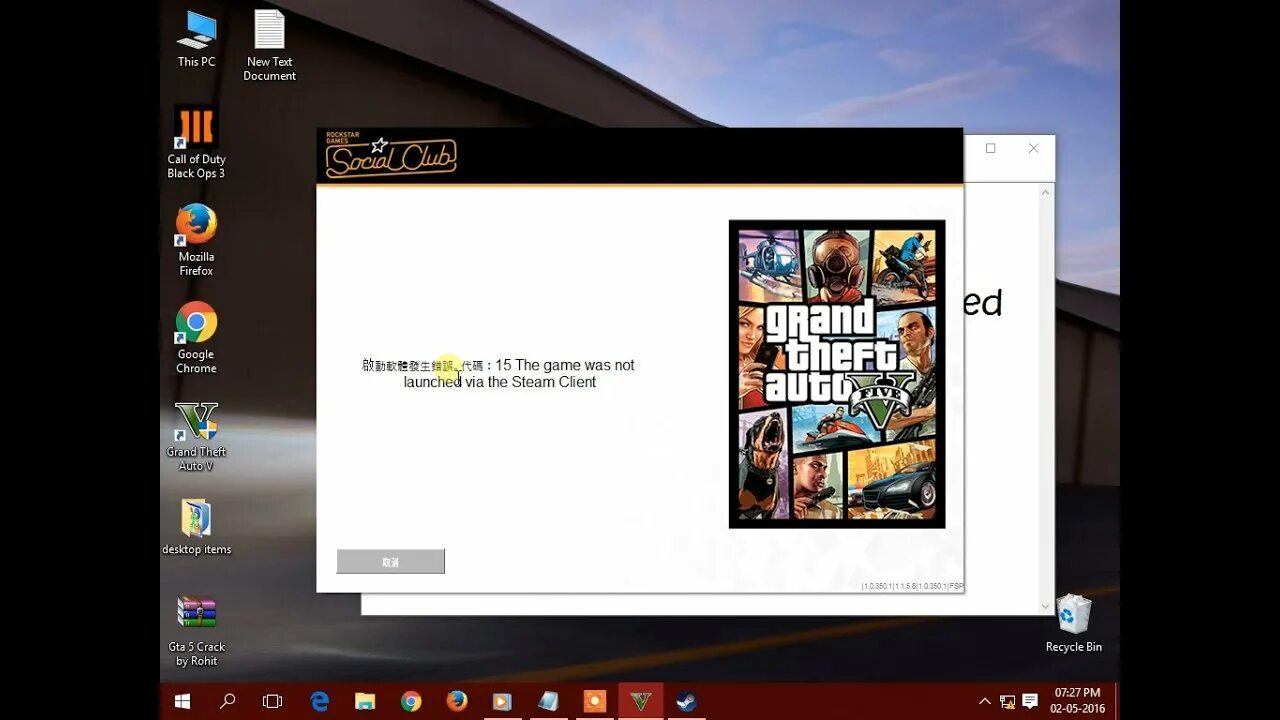Switch to GTA V taskbar icon
The image size is (1280, 720).
pyautogui.click(x=641, y=701)
